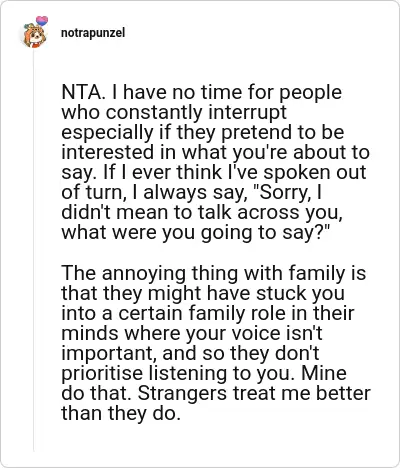
Task: Click the heart-shaped pride flag badge
Action: coord(42,21)
